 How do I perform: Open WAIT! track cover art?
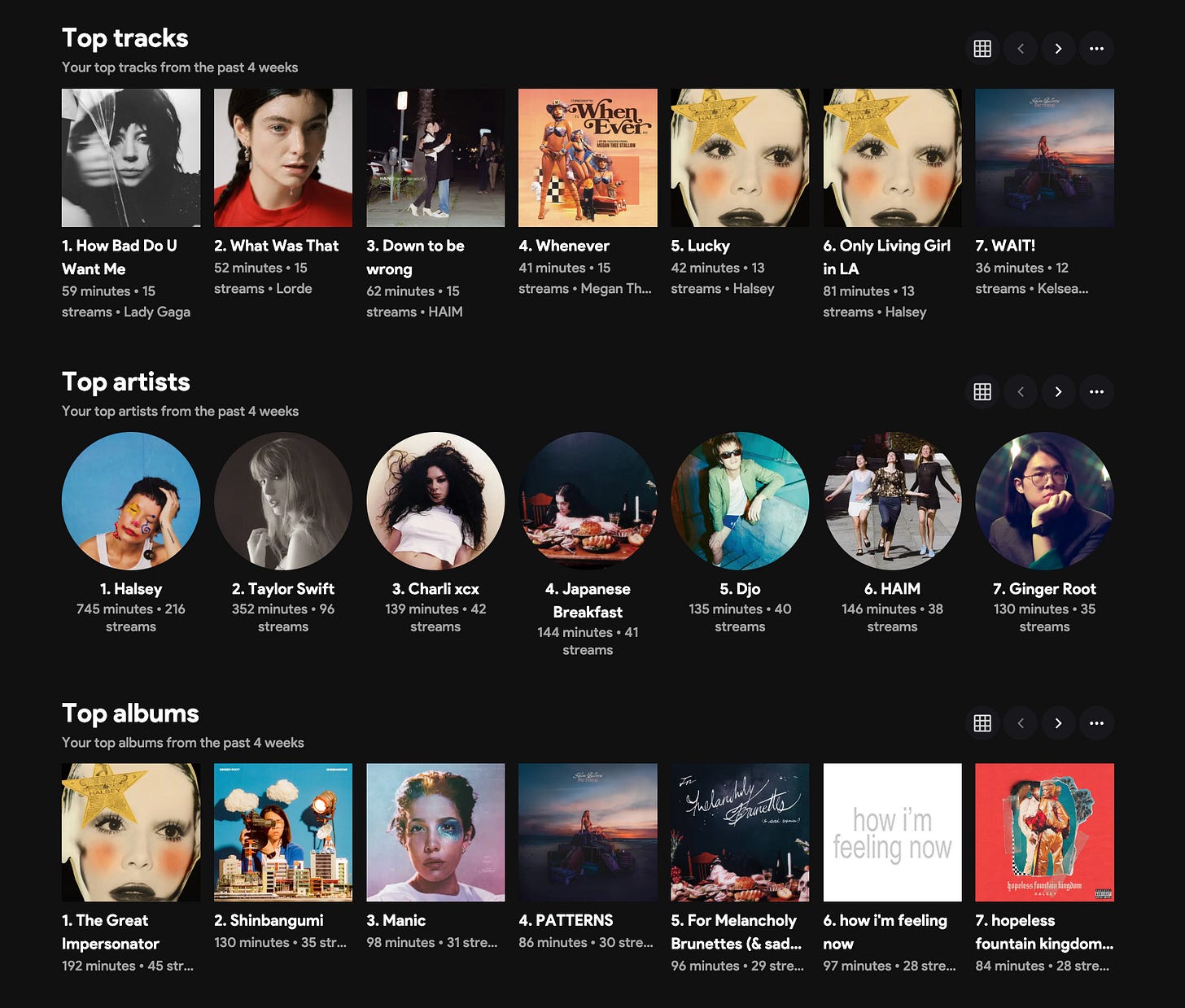coord(1044,158)
